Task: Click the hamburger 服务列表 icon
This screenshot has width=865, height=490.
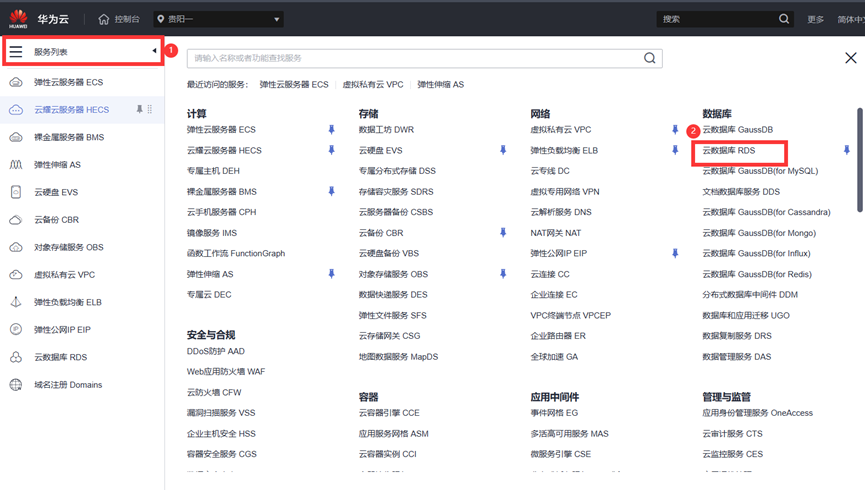Action: tap(16, 52)
